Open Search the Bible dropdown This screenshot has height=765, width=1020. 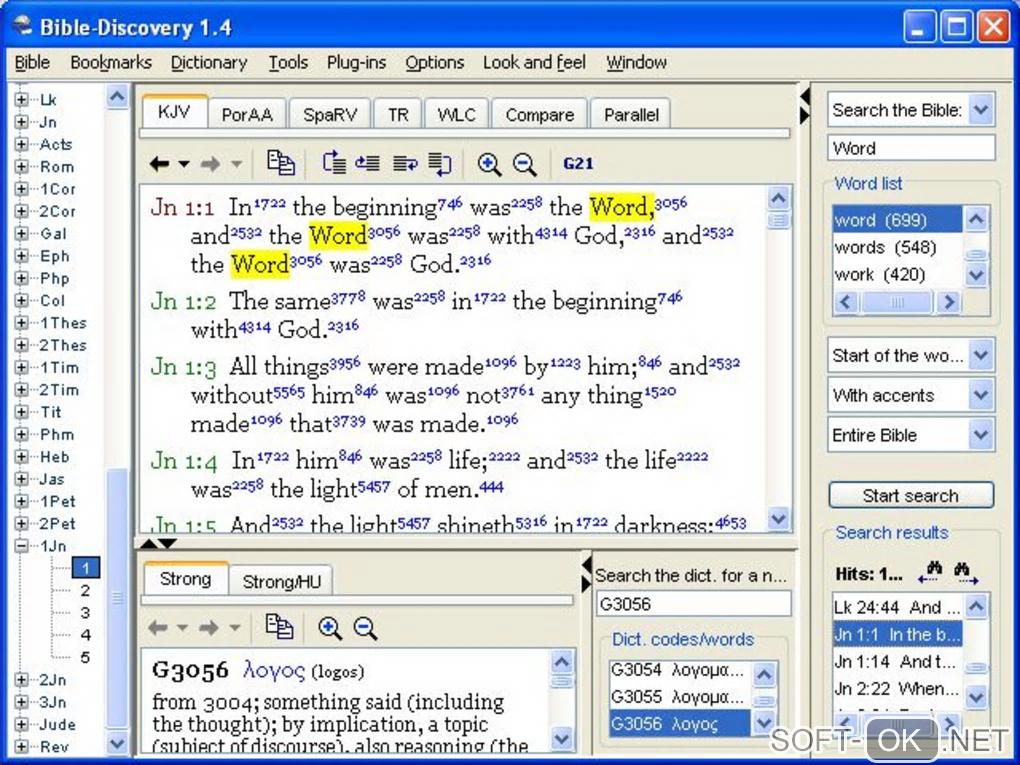coord(981,110)
